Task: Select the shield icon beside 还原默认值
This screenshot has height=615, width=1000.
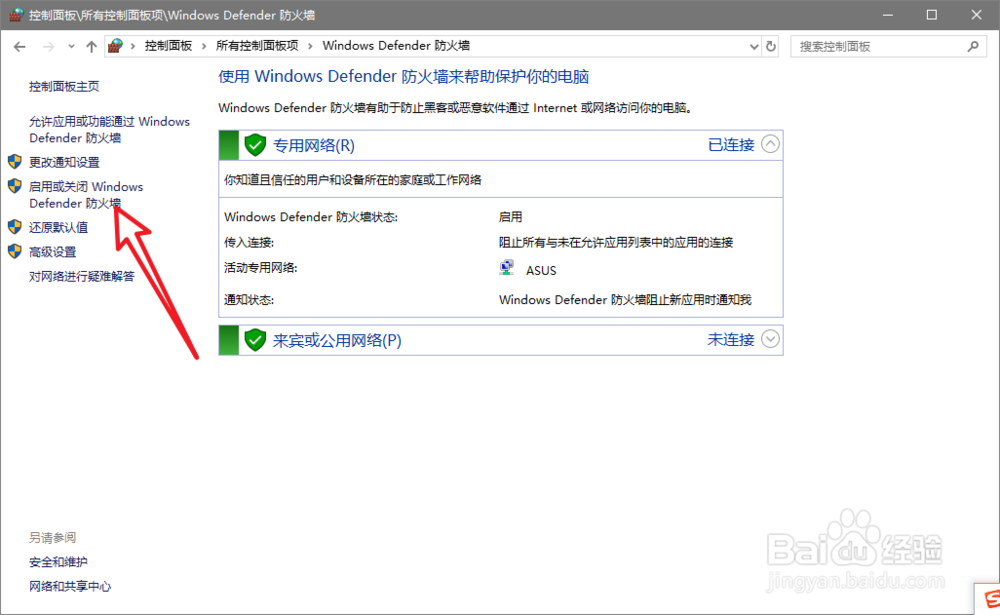Action: [x=14, y=227]
